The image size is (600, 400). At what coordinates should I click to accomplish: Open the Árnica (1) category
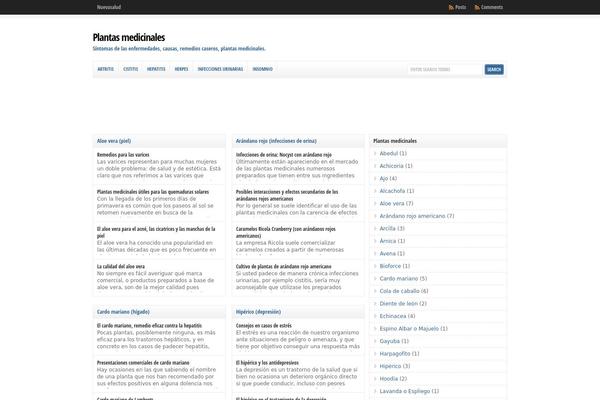click(392, 241)
